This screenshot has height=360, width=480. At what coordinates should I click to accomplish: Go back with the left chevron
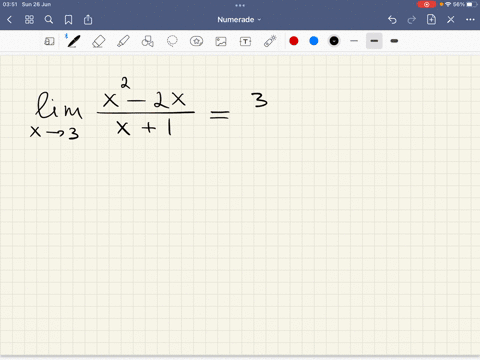pyautogui.click(x=9, y=20)
